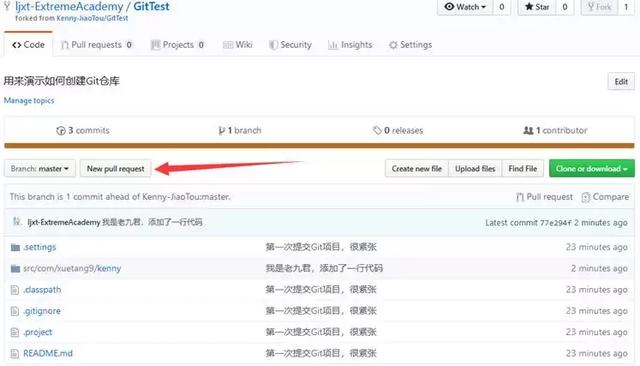Open the Clone or download dropdown
Screen dimensions: 640x366
coord(592,169)
